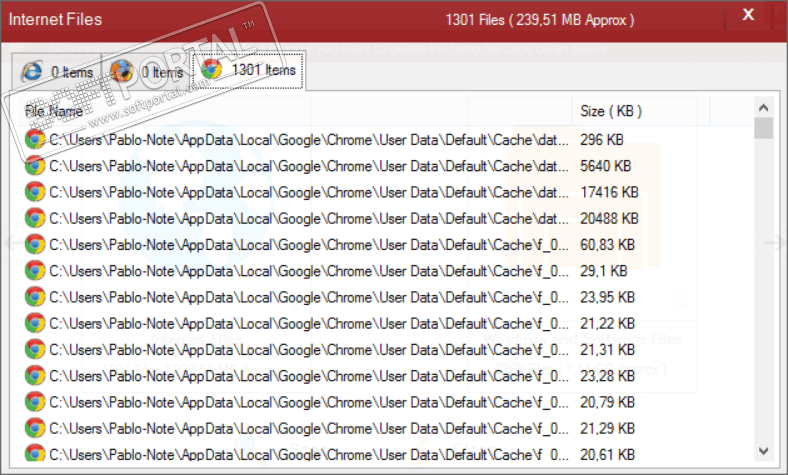Image resolution: width=788 pixels, height=475 pixels.
Task: Click the Cache\f_0... file path of the 21,22 KB row
Action: pyautogui.click(x=309, y=323)
